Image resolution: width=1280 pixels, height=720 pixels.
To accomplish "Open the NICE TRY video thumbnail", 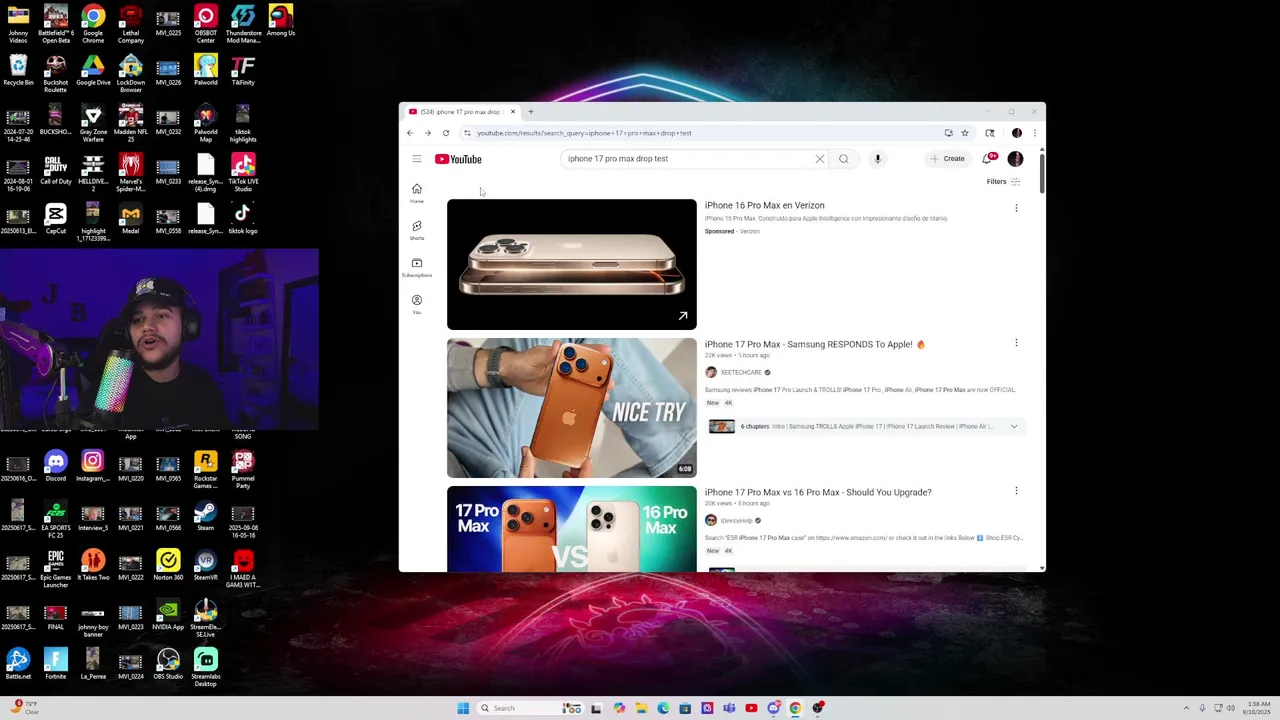I will tap(572, 408).
